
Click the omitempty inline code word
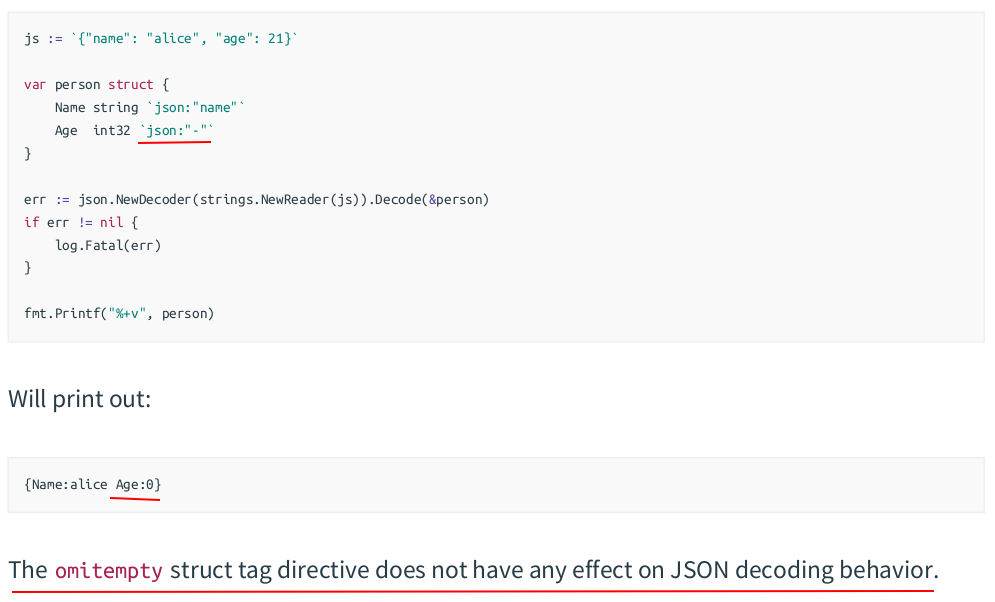(108, 571)
